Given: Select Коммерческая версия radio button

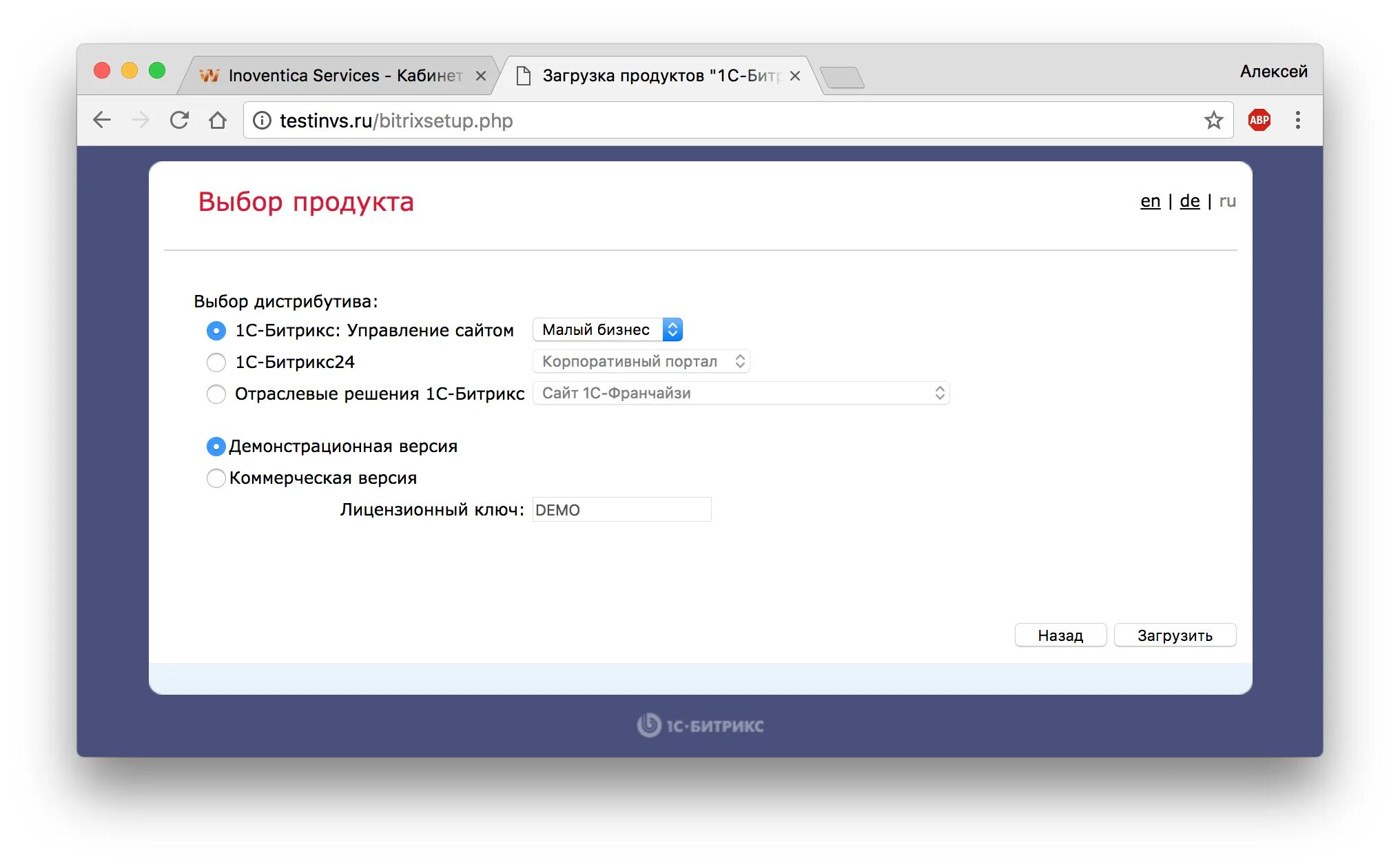Looking at the screenshot, I should 216,478.
